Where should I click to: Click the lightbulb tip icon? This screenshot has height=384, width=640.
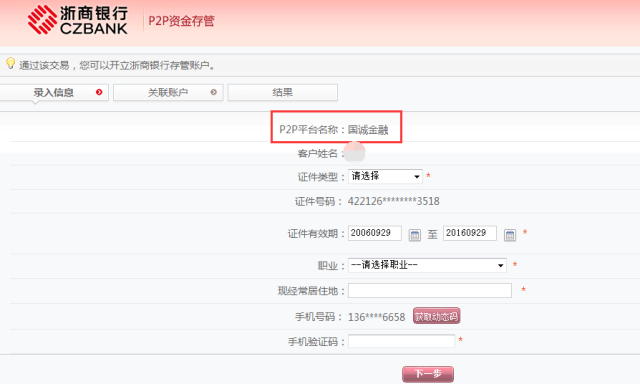[x=11, y=63]
